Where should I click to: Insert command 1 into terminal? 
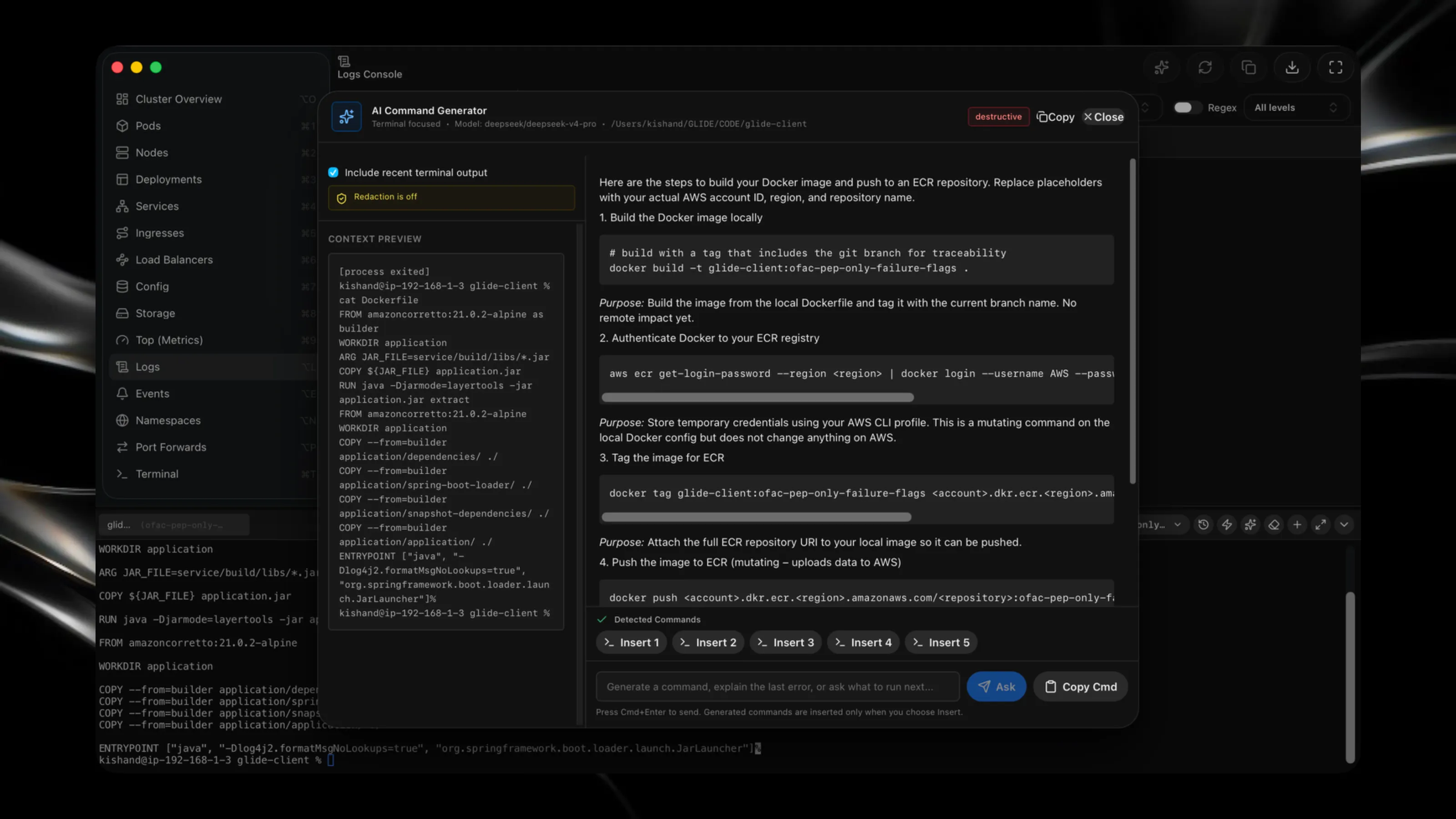coord(632,642)
